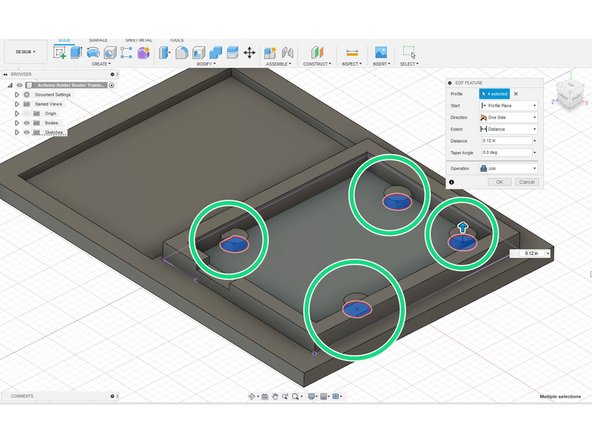This screenshot has height=444, width=592.
Task: Click the distance manipulator arrow on model
Action: pos(462,227)
